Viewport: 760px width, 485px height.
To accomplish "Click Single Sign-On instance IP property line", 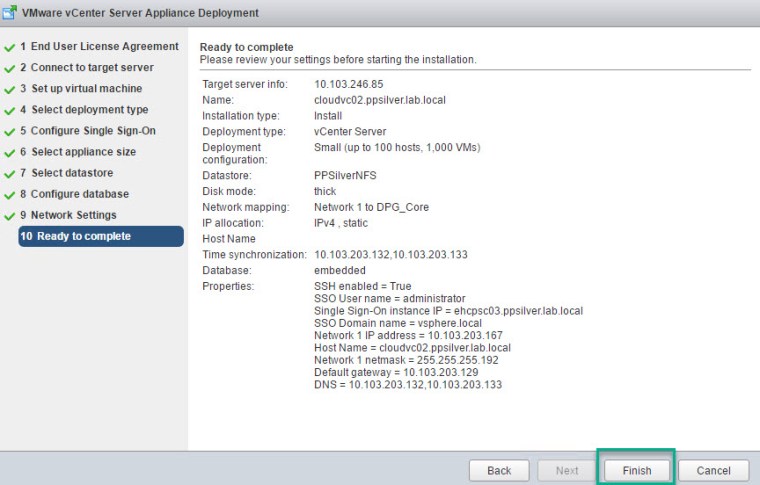I will (x=448, y=311).
